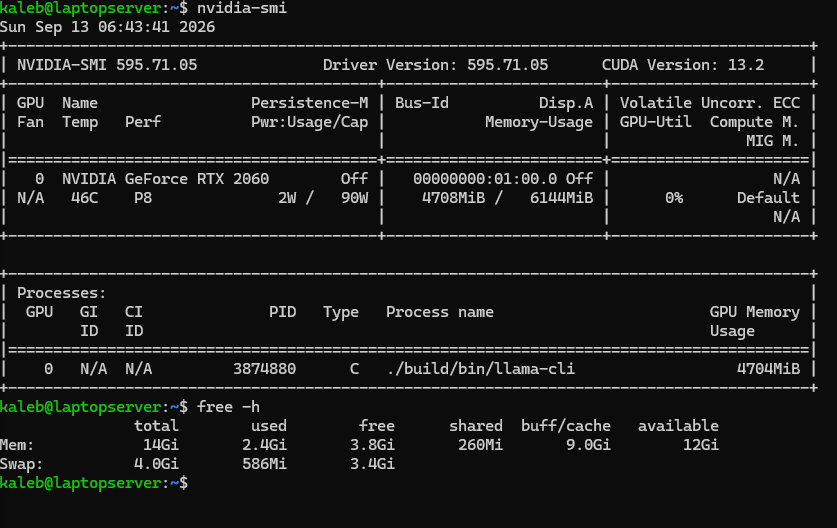Screen dimensions: 837x528
Task: Click the 2.4Gi used memory value
Action: tap(265, 445)
